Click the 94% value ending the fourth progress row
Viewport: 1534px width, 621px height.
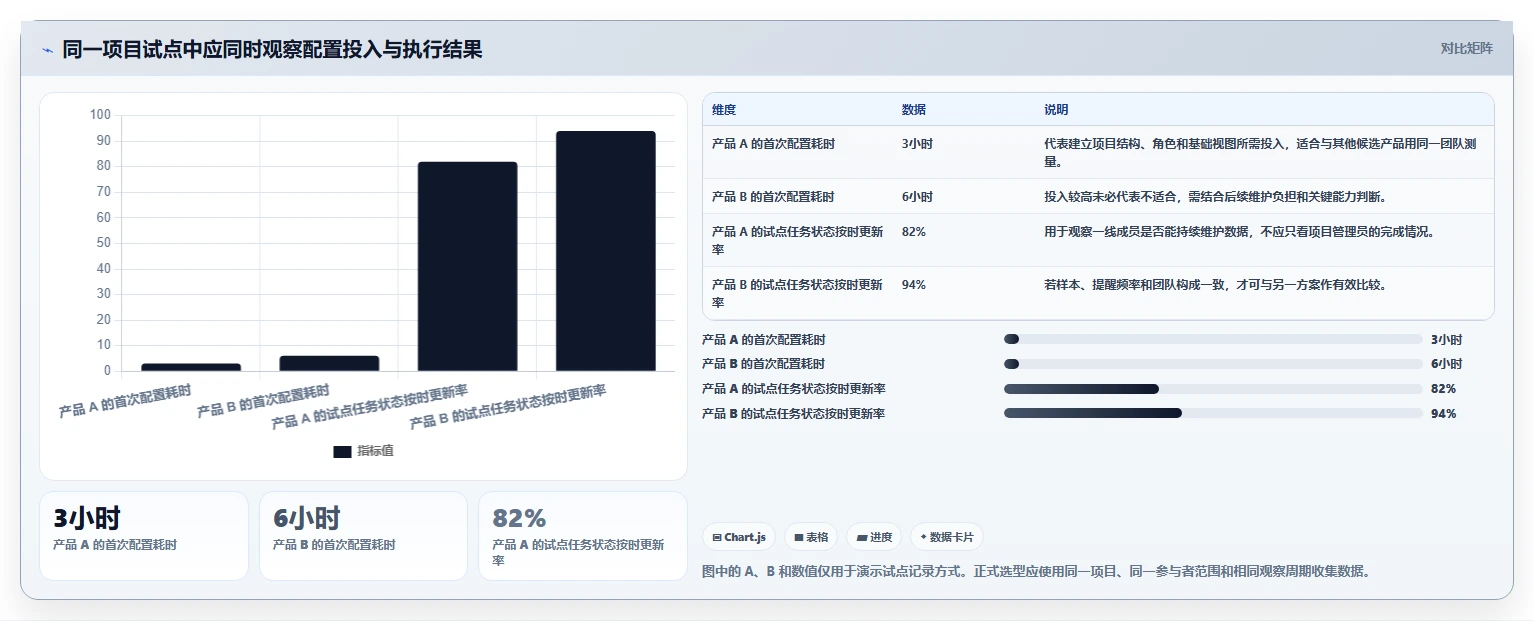[1443, 413]
